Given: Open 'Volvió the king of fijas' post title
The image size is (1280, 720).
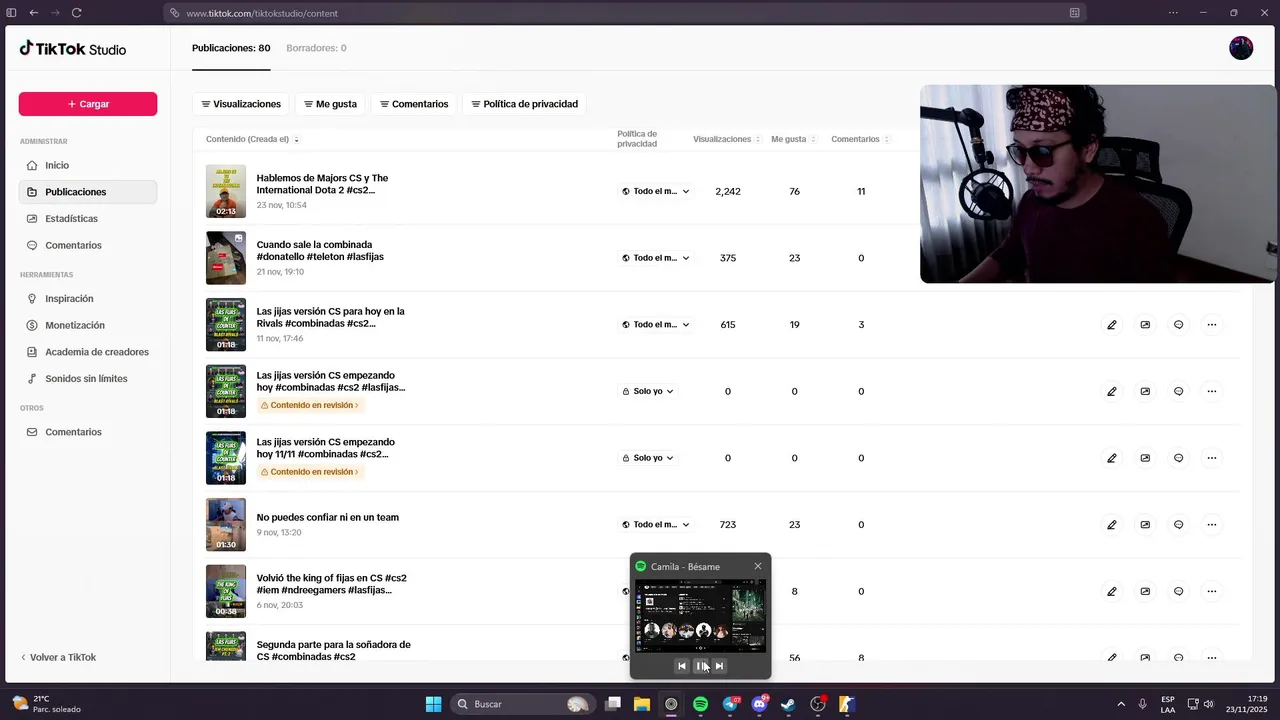Looking at the screenshot, I should (x=332, y=584).
